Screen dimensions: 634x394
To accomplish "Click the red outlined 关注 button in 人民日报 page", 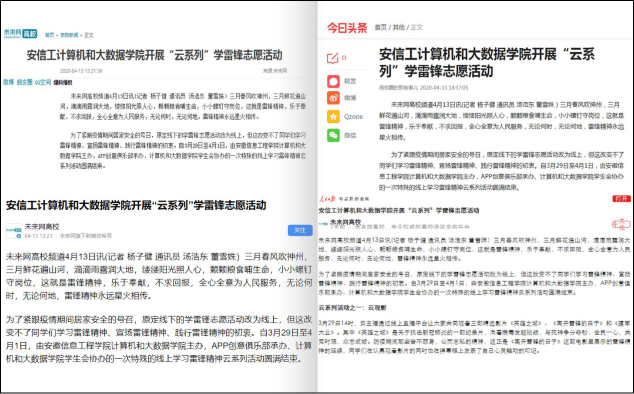I will [x=621, y=224].
